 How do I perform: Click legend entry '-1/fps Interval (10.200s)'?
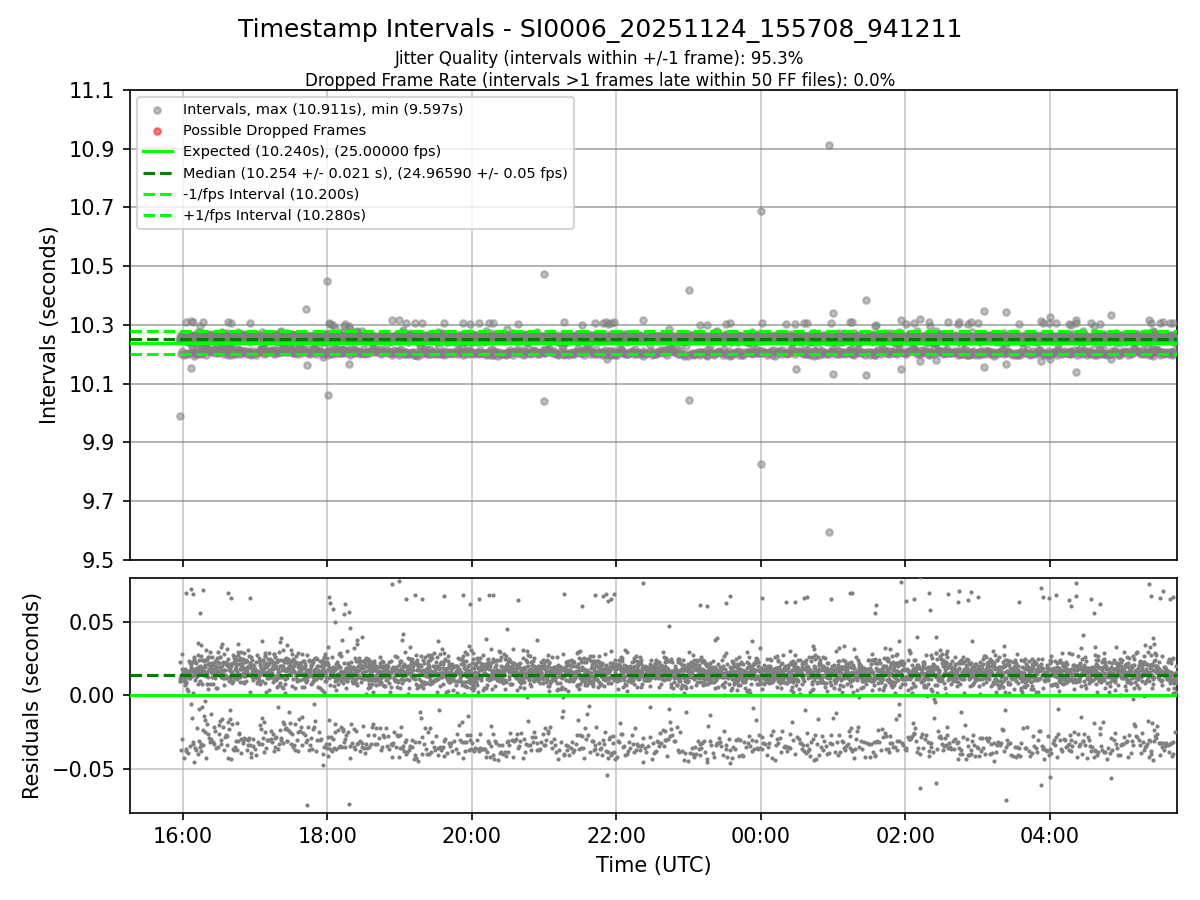click(x=271, y=194)
